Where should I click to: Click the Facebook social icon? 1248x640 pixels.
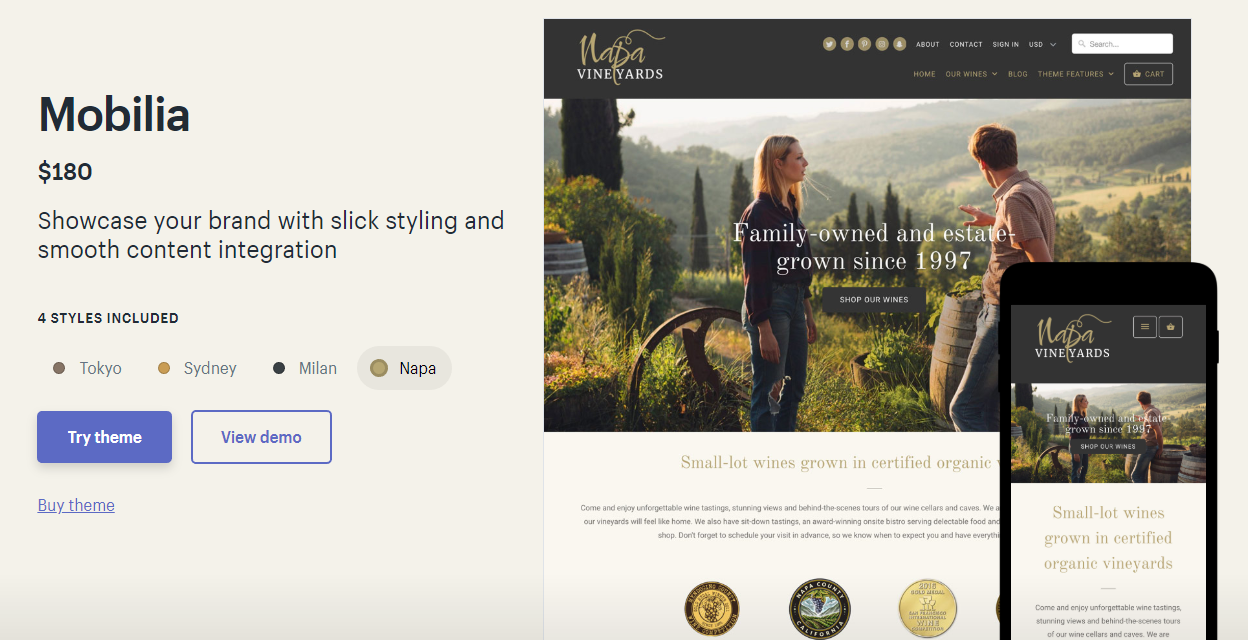click(x=847, y=44)
